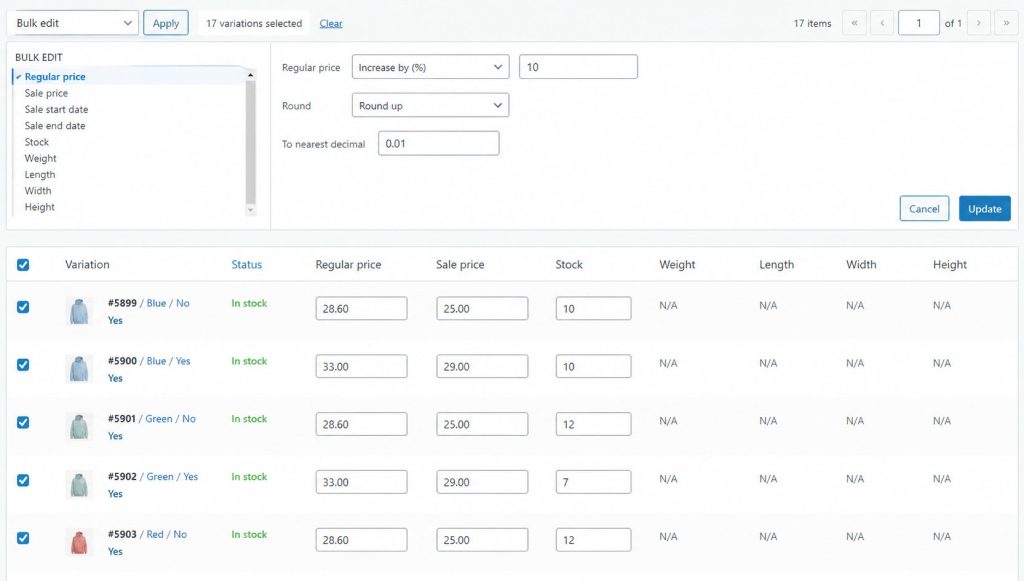1024x581 pixels.
Task: Edit stock quantity of #5900
Action: (594, 366)
